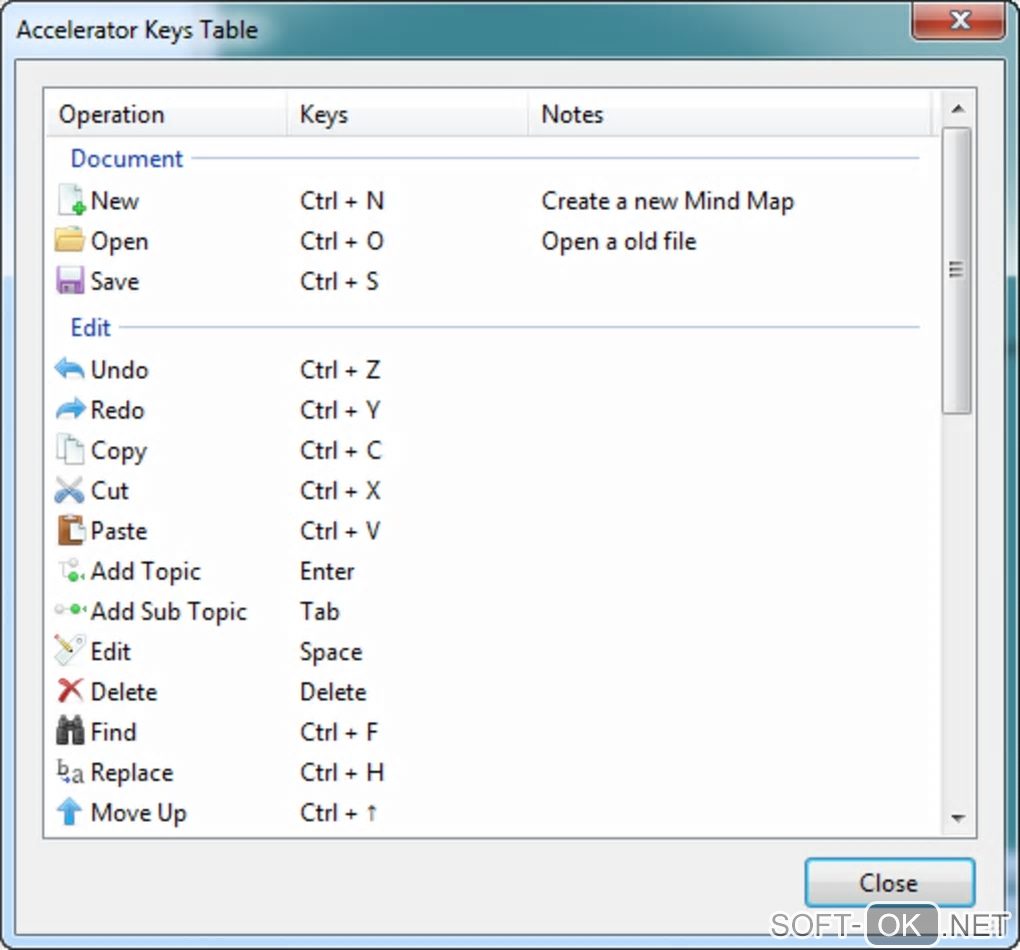Select the Undo arrow icon

pos(70,370)
